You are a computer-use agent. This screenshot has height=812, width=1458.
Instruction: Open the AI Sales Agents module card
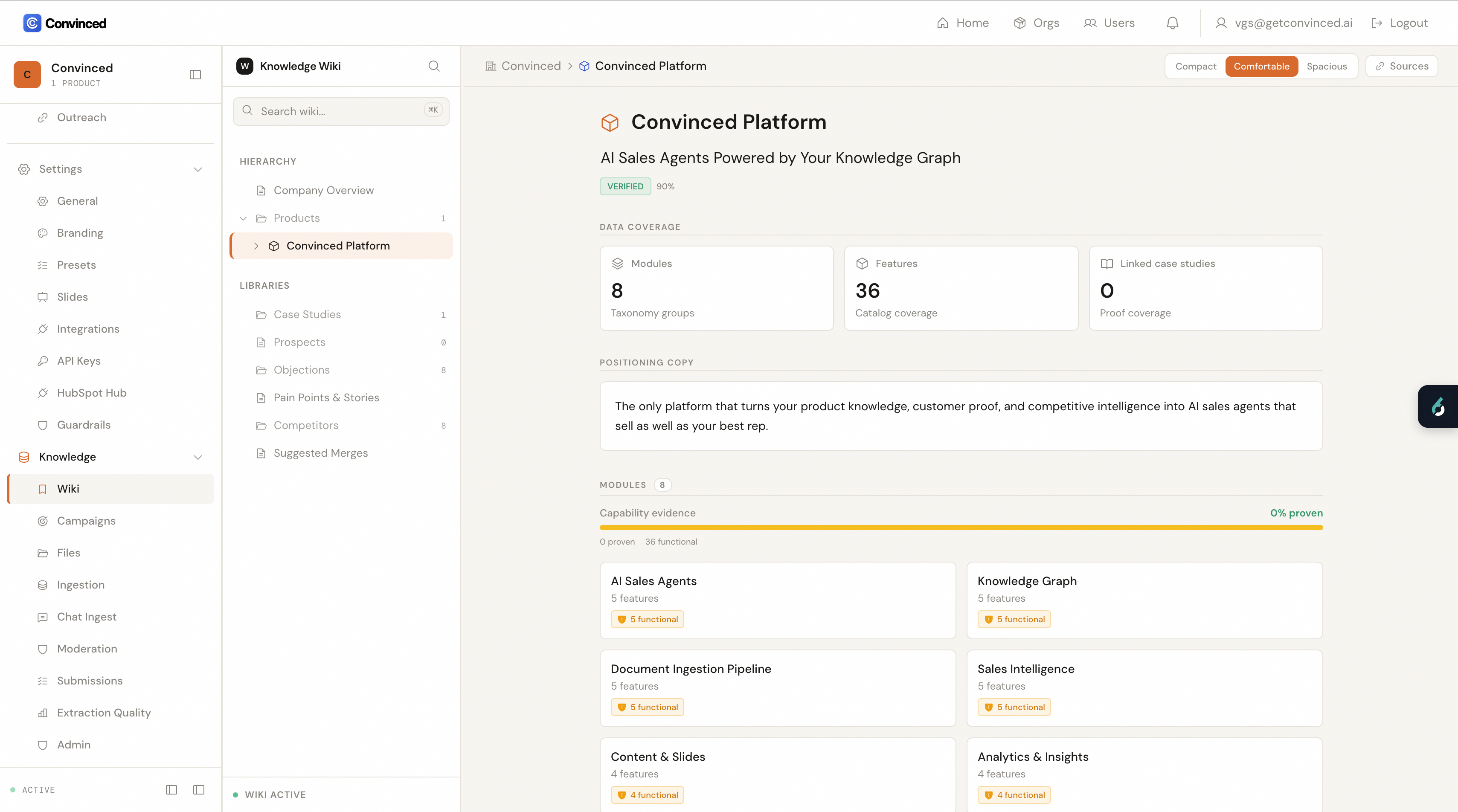[x=778, y=600]
